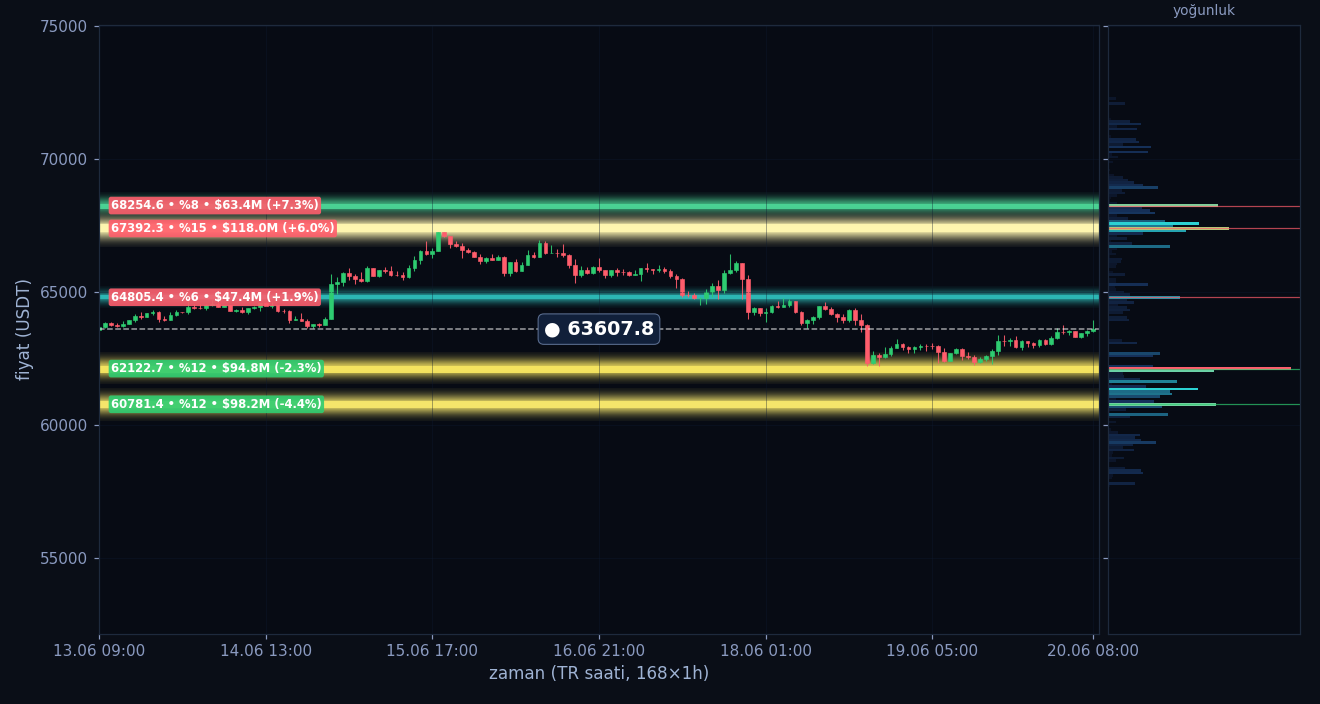Click the 68254.6 resistance level label
Screen dimensions: 1320x704
[215, 205]
